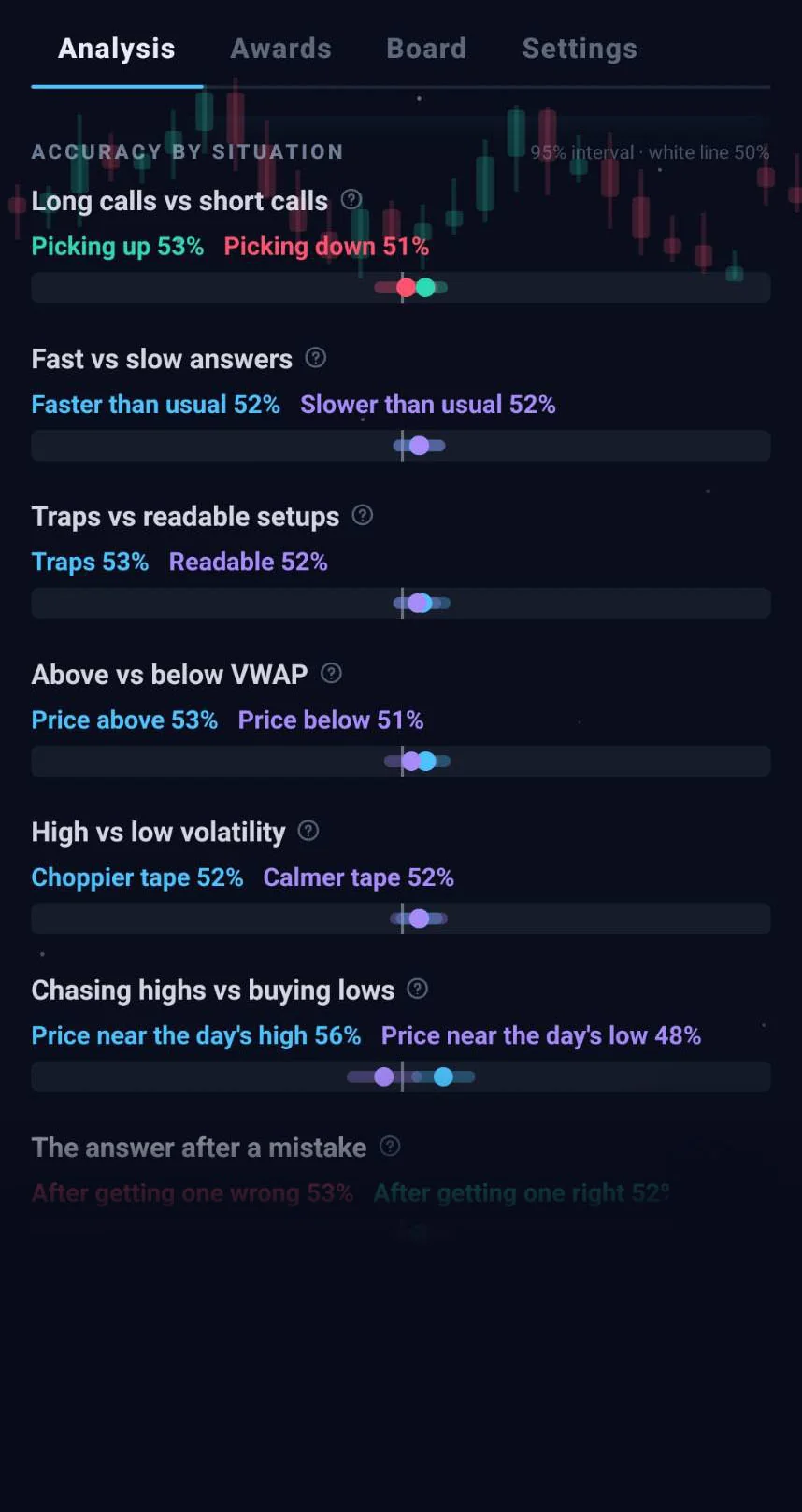The image size is (802, 1512).
Task: Switch to the Awards tab
Action: tap(281, 49)
